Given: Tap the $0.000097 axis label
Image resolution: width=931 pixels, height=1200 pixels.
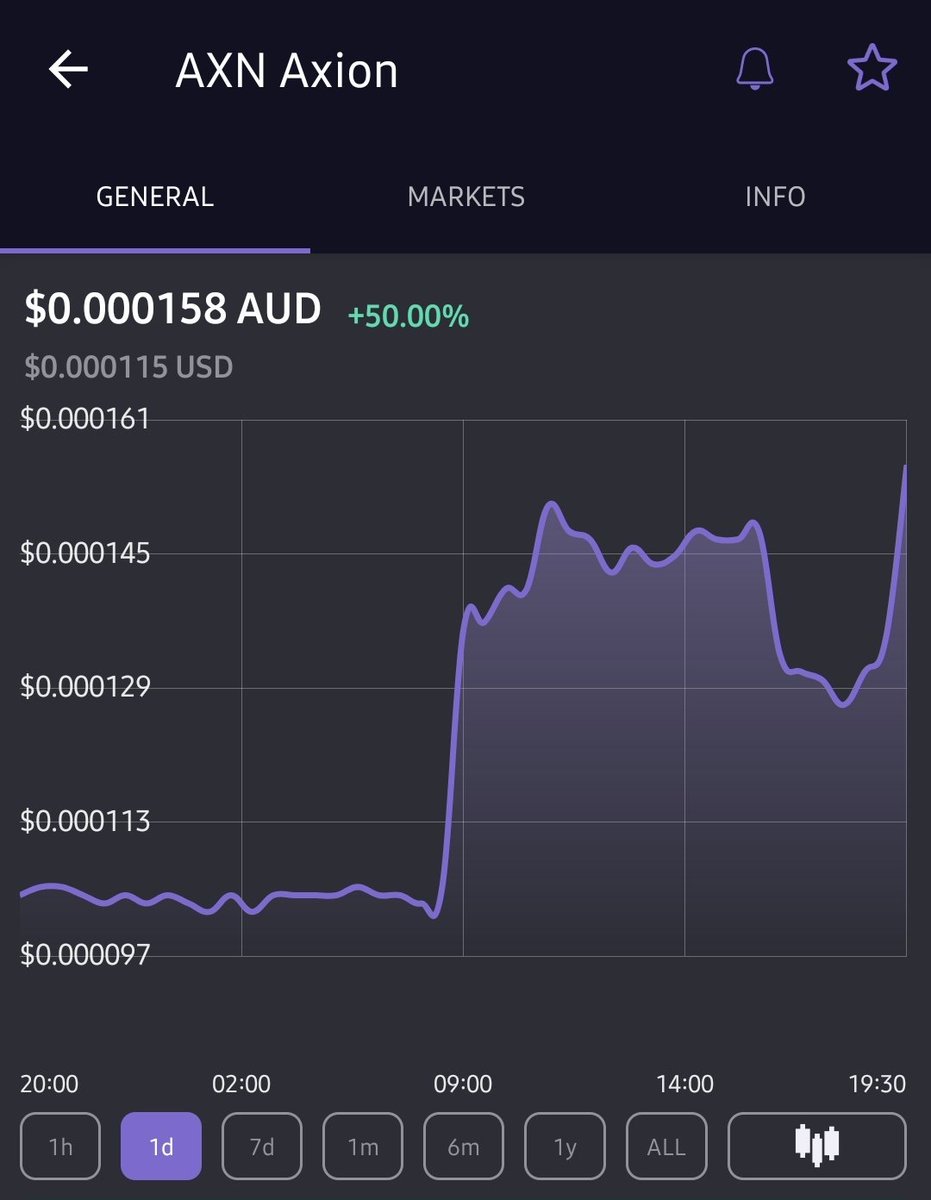Looking at the screenshot, I should coord(85,954).
